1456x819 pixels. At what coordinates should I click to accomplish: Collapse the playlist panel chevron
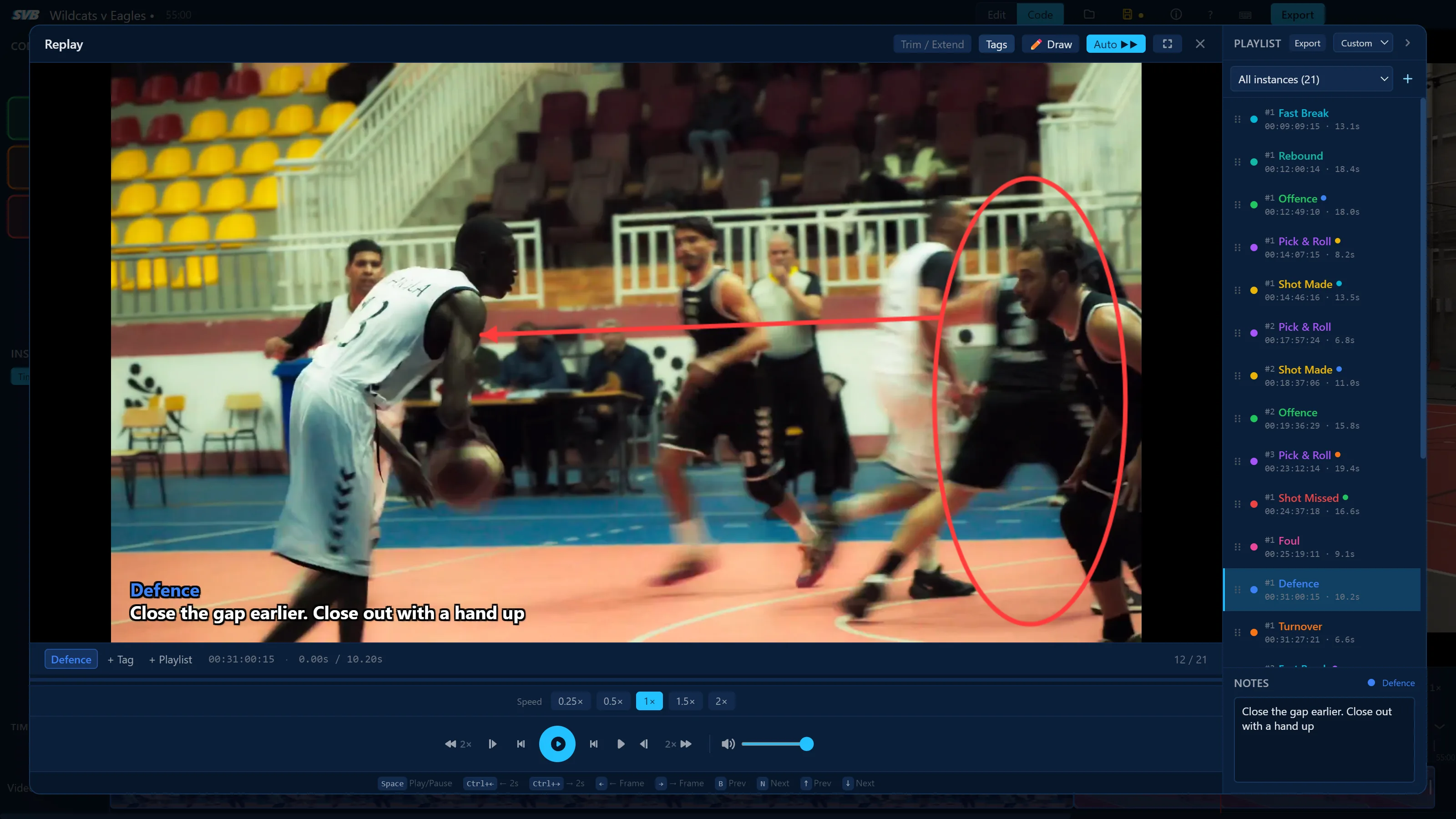pos(1407,43)
